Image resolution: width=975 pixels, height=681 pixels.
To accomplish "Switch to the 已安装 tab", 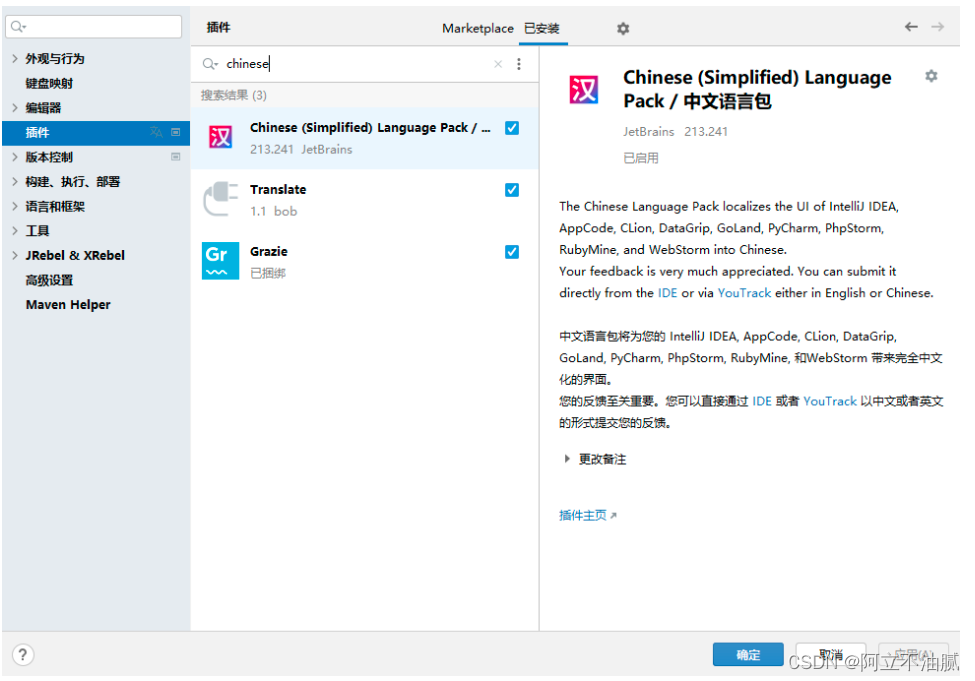I will tap(542, 29).
